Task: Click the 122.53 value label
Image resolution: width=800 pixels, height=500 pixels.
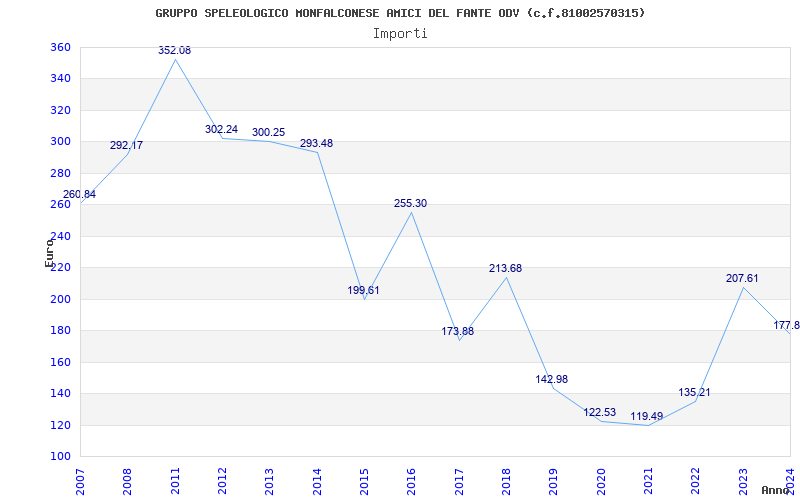Action: (599, 412)
